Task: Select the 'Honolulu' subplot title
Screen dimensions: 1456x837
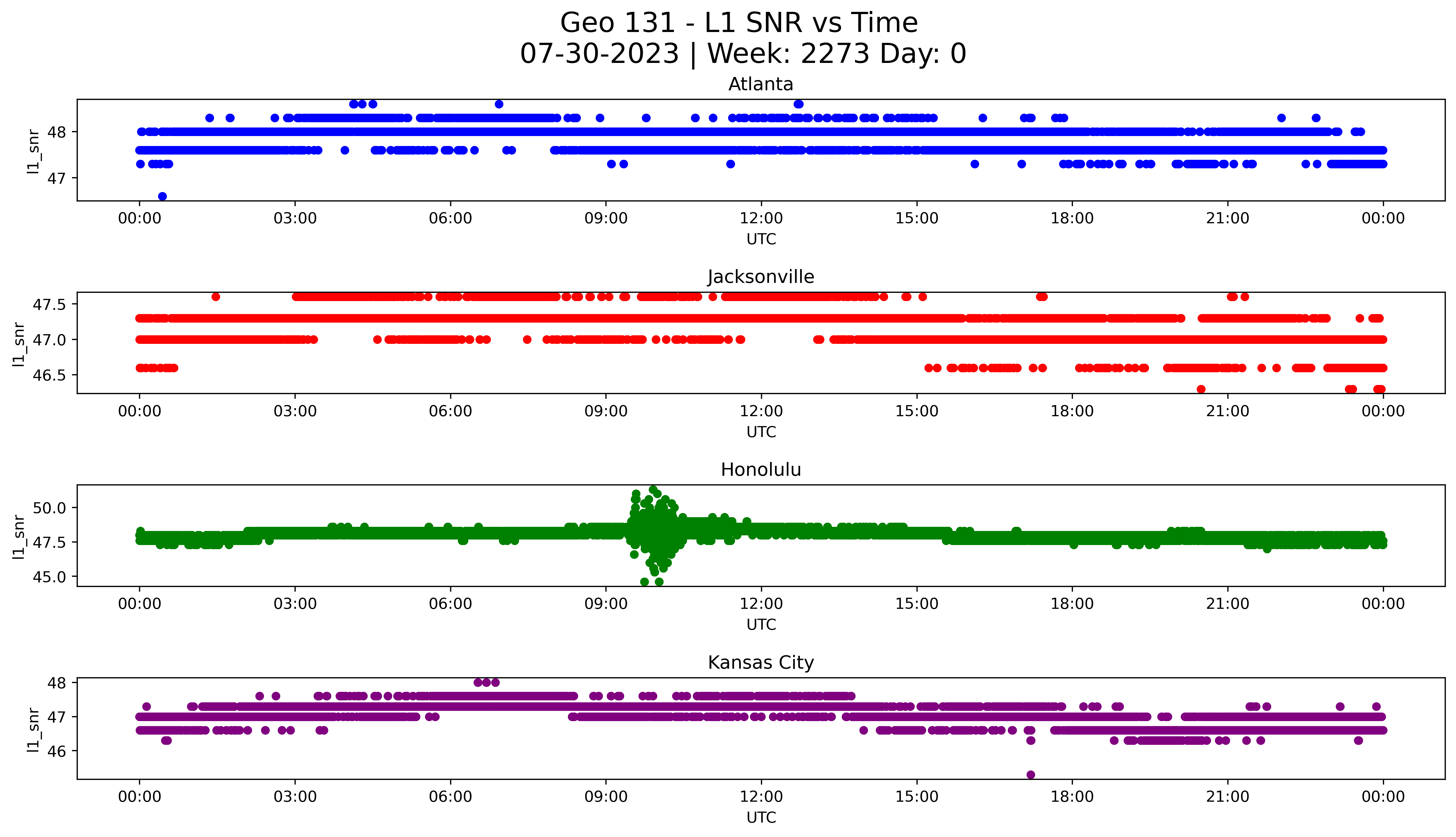Action: coord(761,470)
